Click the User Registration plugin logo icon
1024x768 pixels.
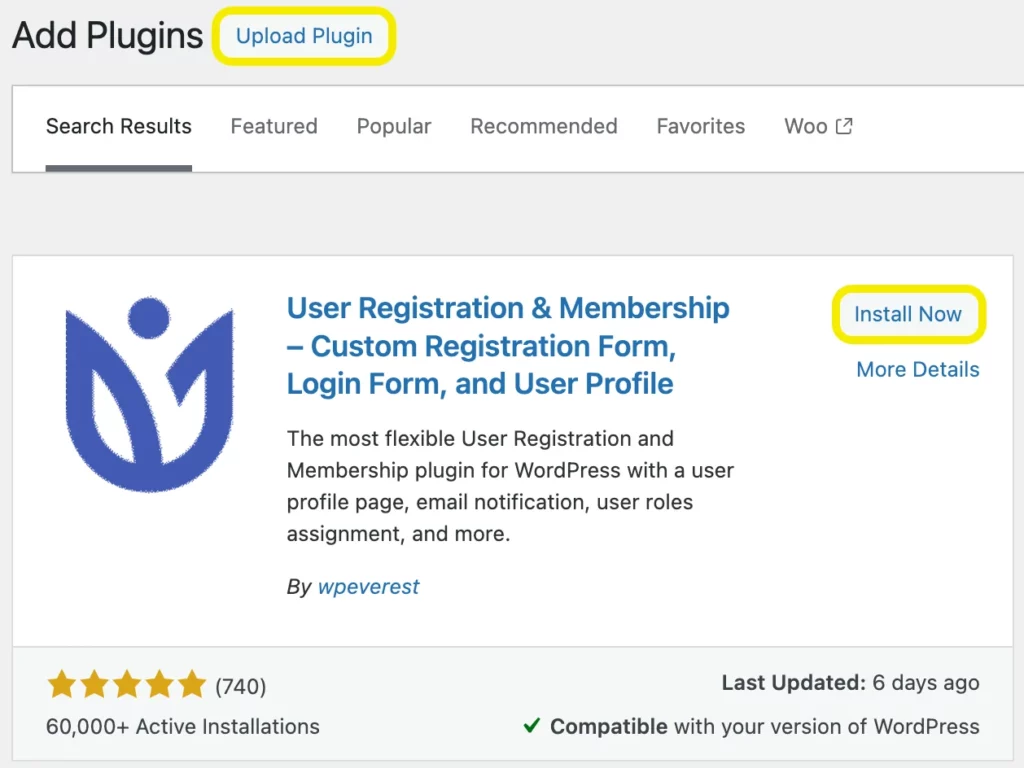pyautogui.click(x=150, y=394)
